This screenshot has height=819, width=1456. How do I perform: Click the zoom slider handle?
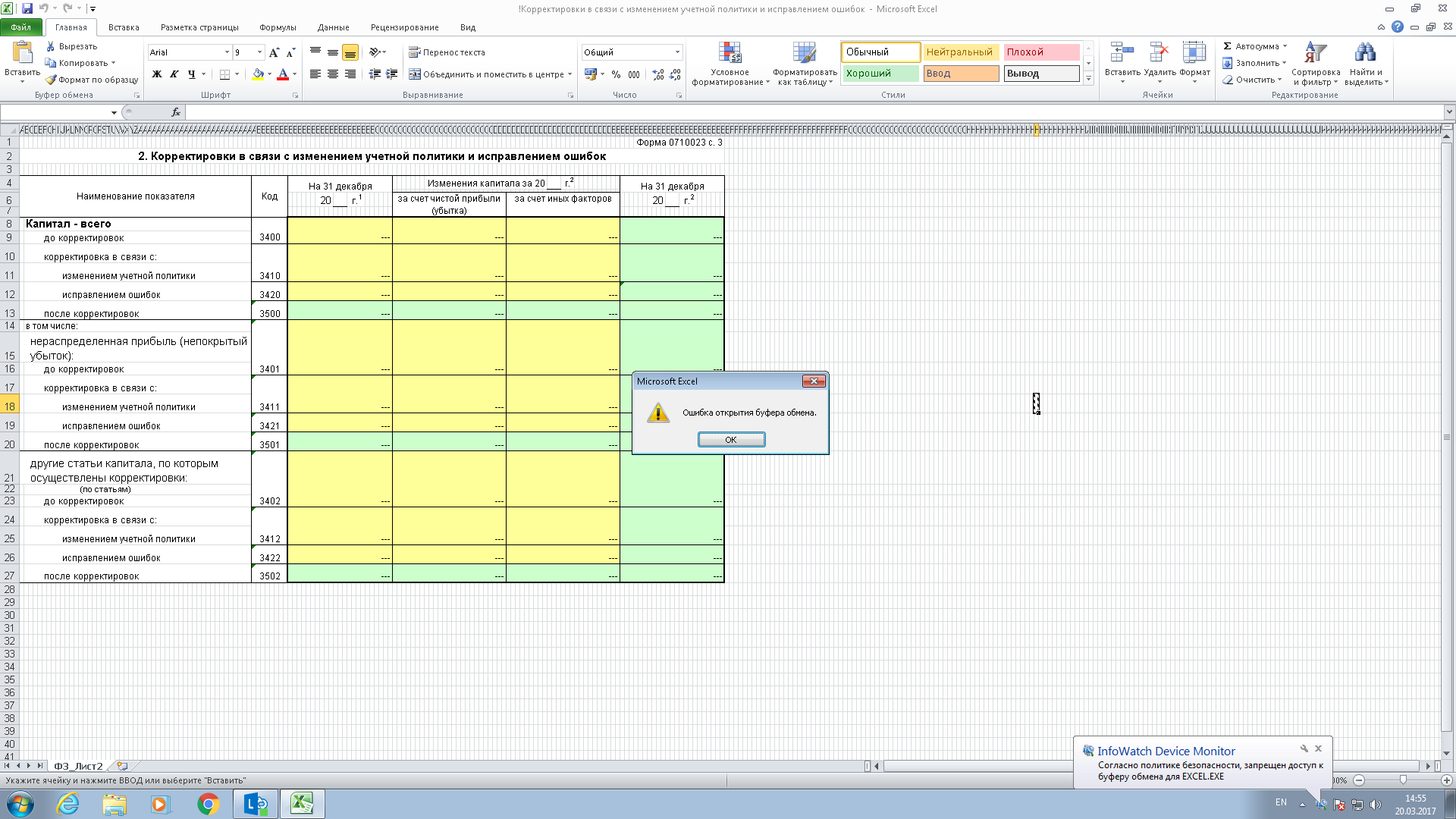[x=1403, y=780]
